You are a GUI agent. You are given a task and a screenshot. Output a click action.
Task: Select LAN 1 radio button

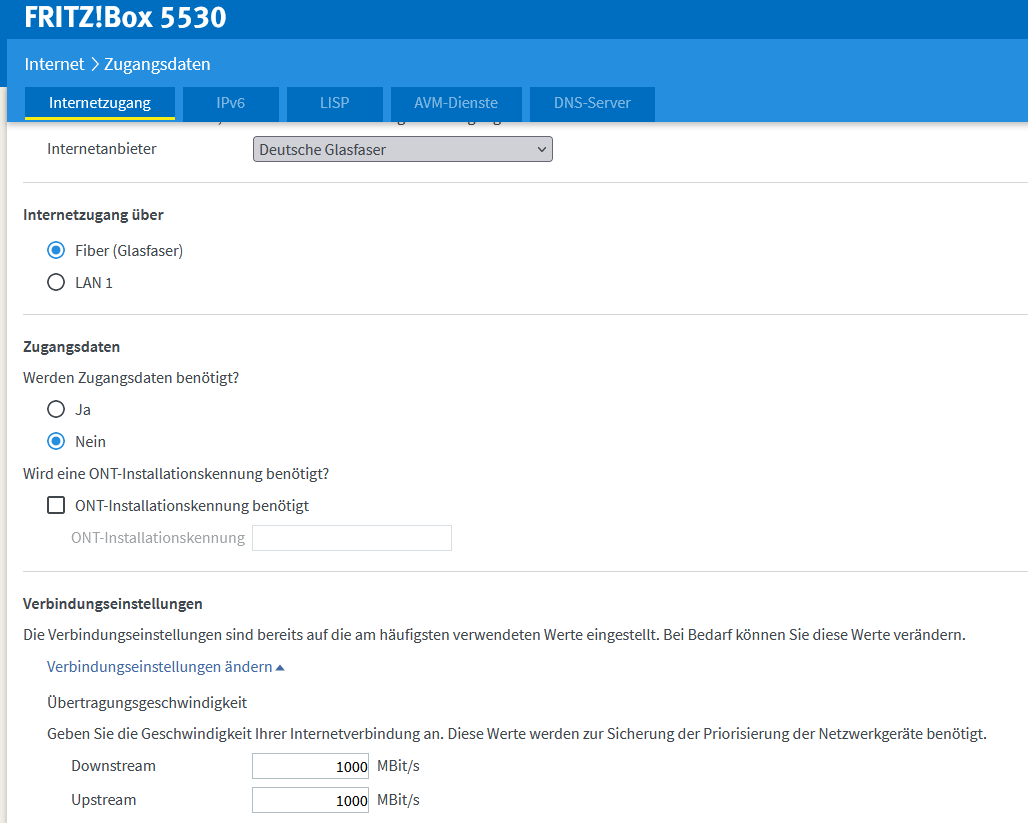point(56,283)
